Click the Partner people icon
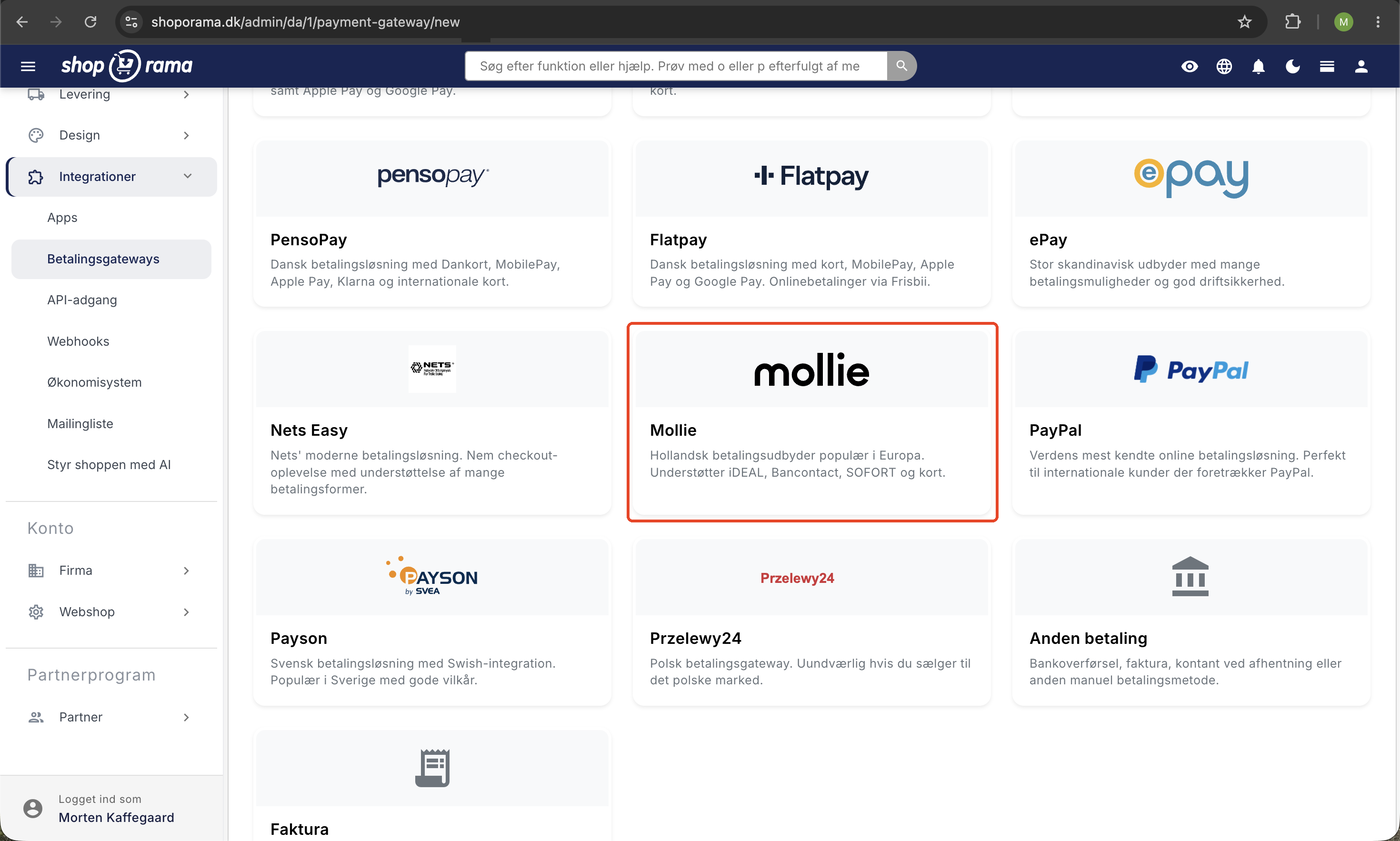The height and width of the screenshot is (841, 1400). pyautogui.click(x=36, y=717)
